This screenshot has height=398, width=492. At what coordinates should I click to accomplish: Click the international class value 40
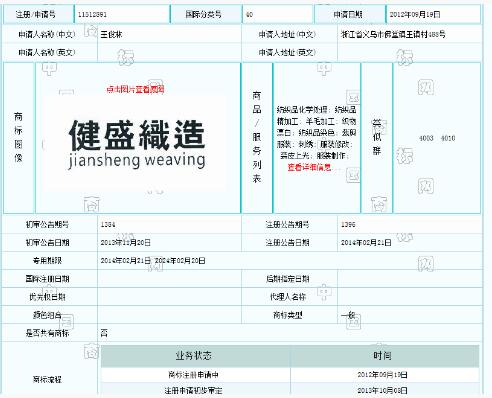coord(249,15)
